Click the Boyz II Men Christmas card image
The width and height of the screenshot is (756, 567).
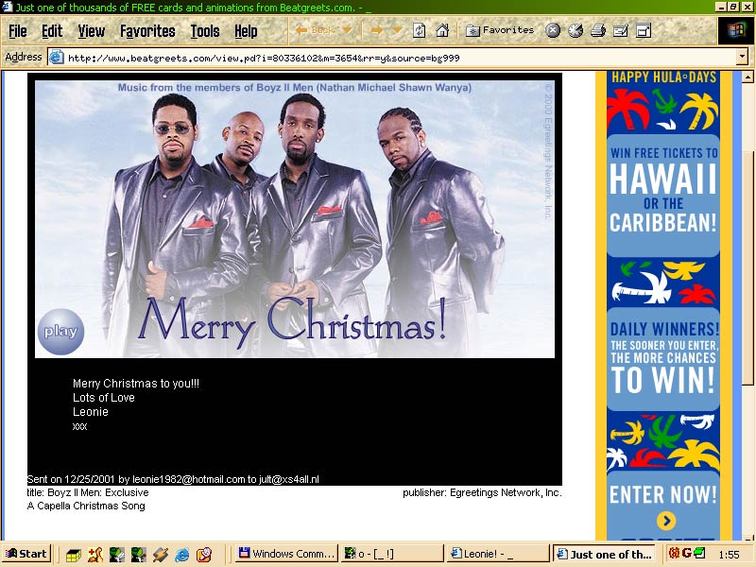(x=295, y=219)
